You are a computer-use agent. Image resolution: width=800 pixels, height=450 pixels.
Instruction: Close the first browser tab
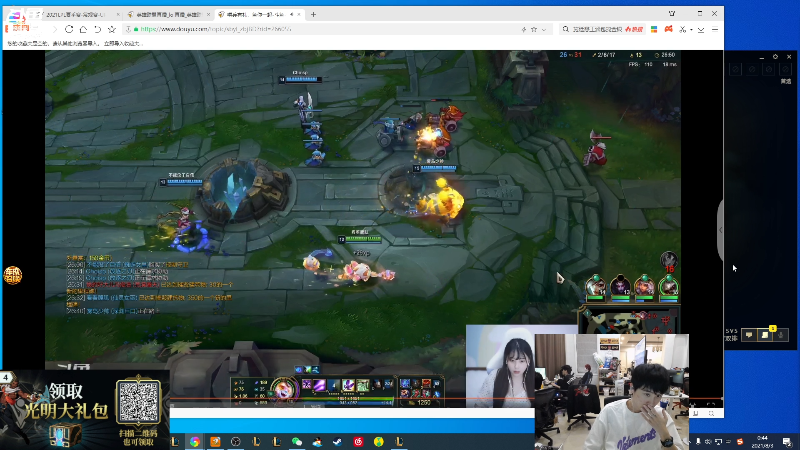click(118, 14)
